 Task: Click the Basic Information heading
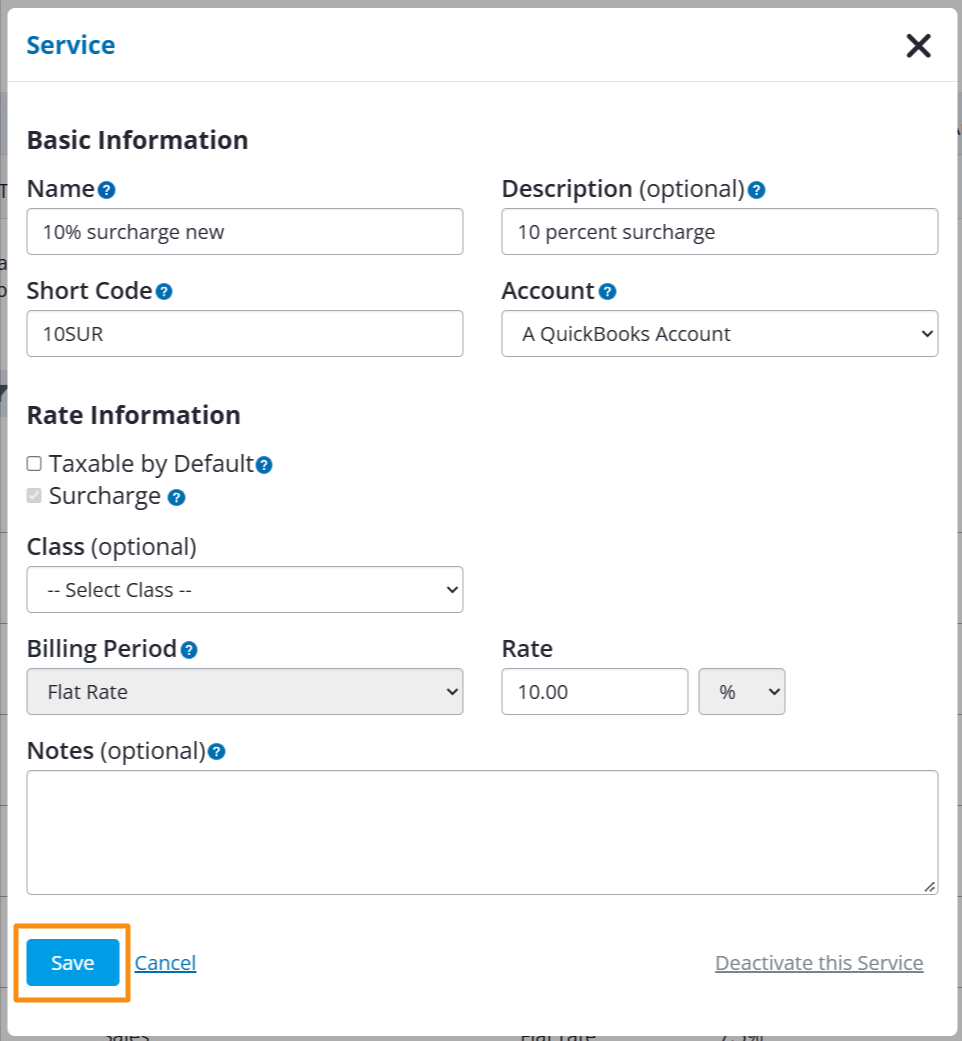tap(137, 140)
